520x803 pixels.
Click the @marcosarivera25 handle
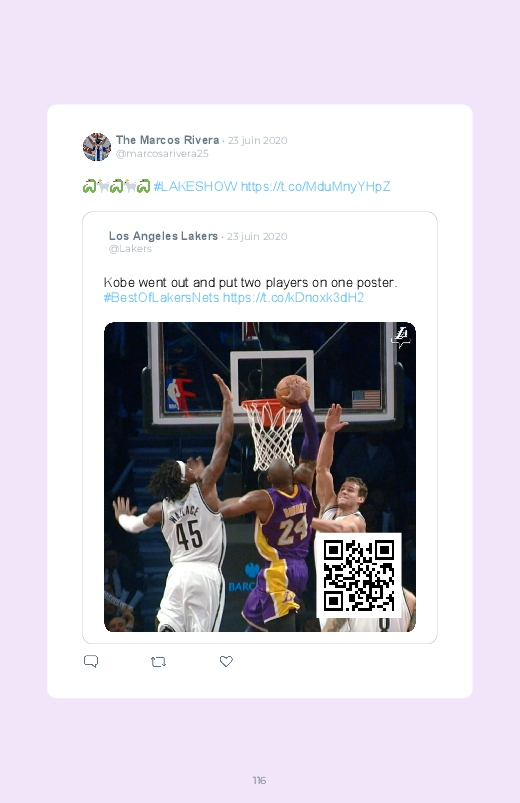click(x=162, y=154)
